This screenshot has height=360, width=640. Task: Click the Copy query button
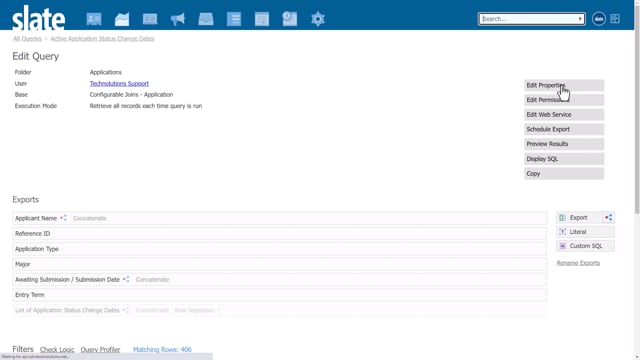564,173
